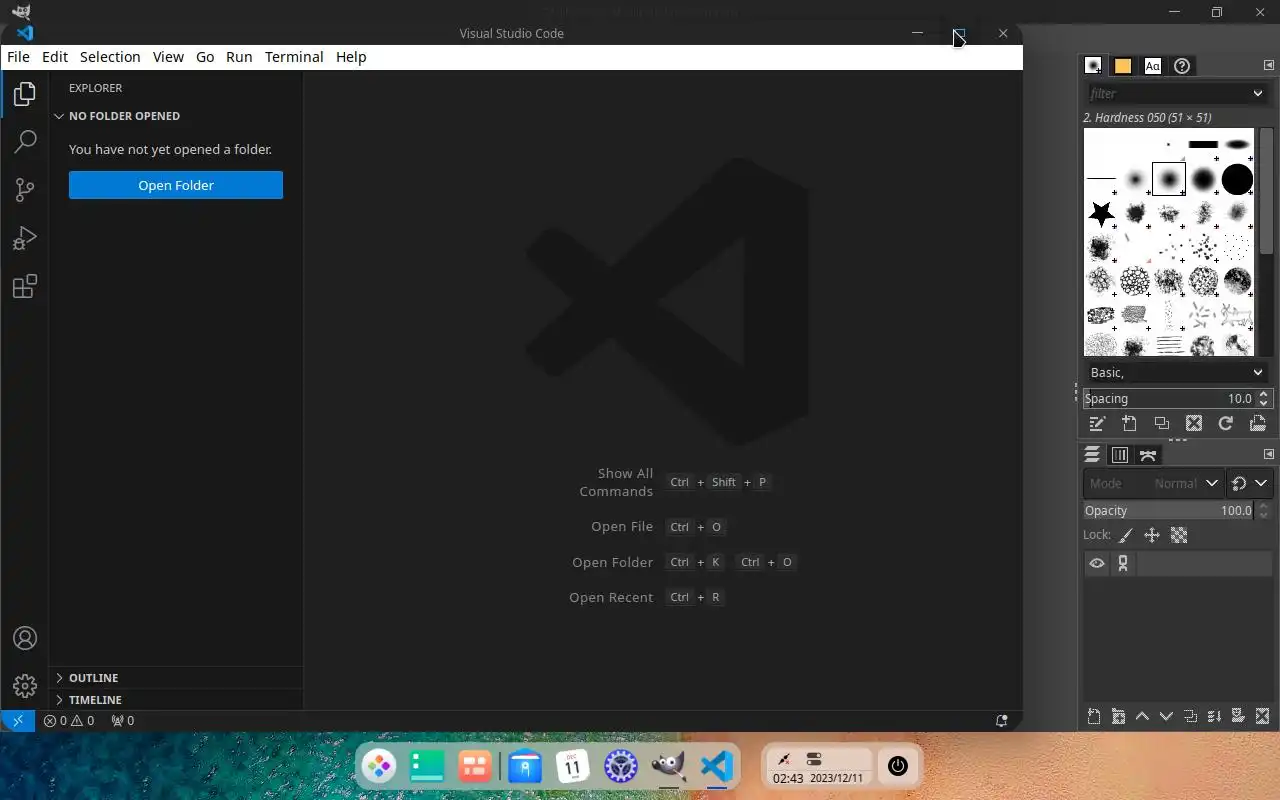The height and width of the screenshot is (800, 1280).
Task: Switch to GIMP Patterns tab
Action: (1123, 66)
